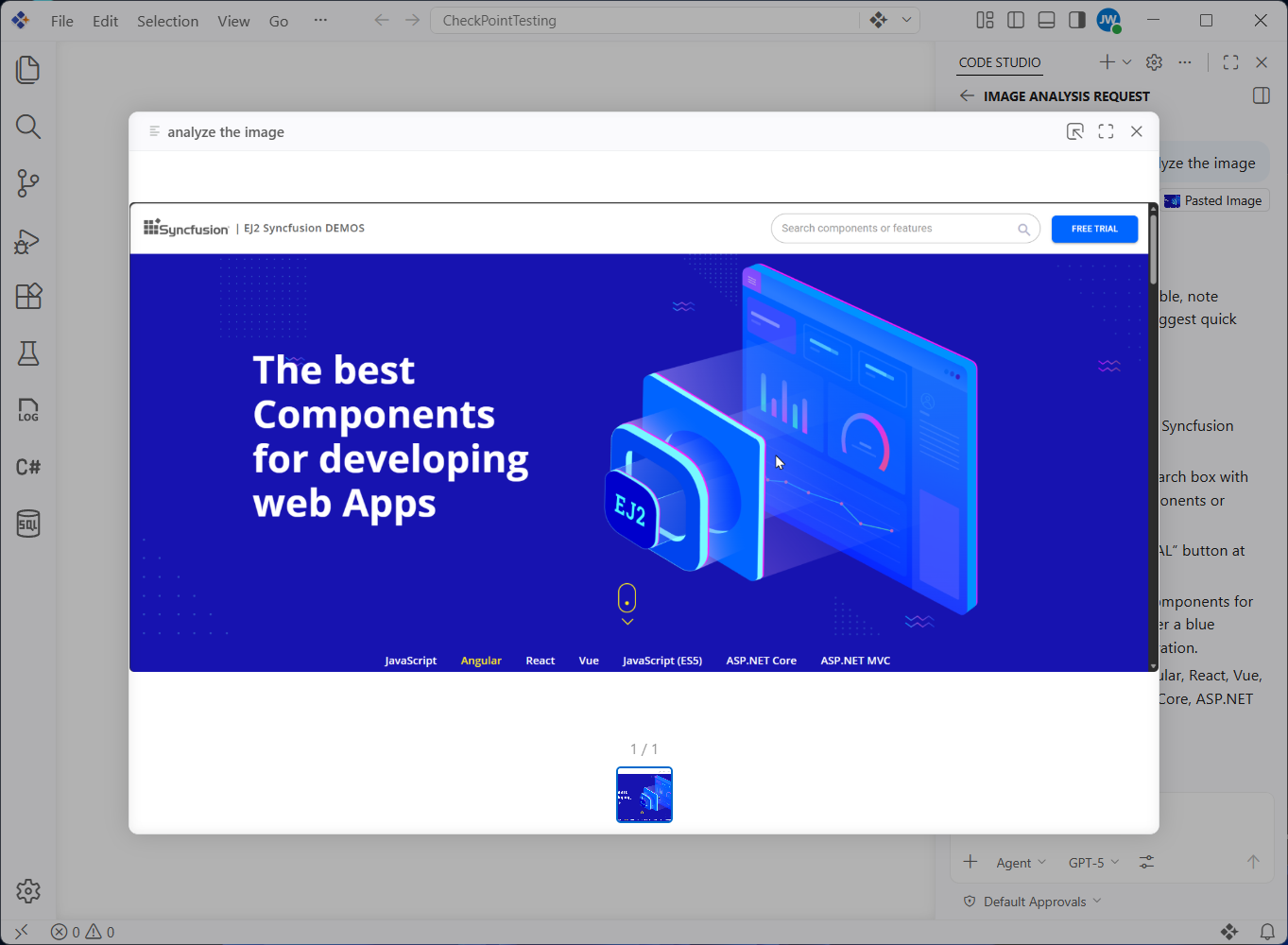Viewport: 1288px width, 945px height.
Task: Close the Code Studio panel
Action: click(1262, 62)
